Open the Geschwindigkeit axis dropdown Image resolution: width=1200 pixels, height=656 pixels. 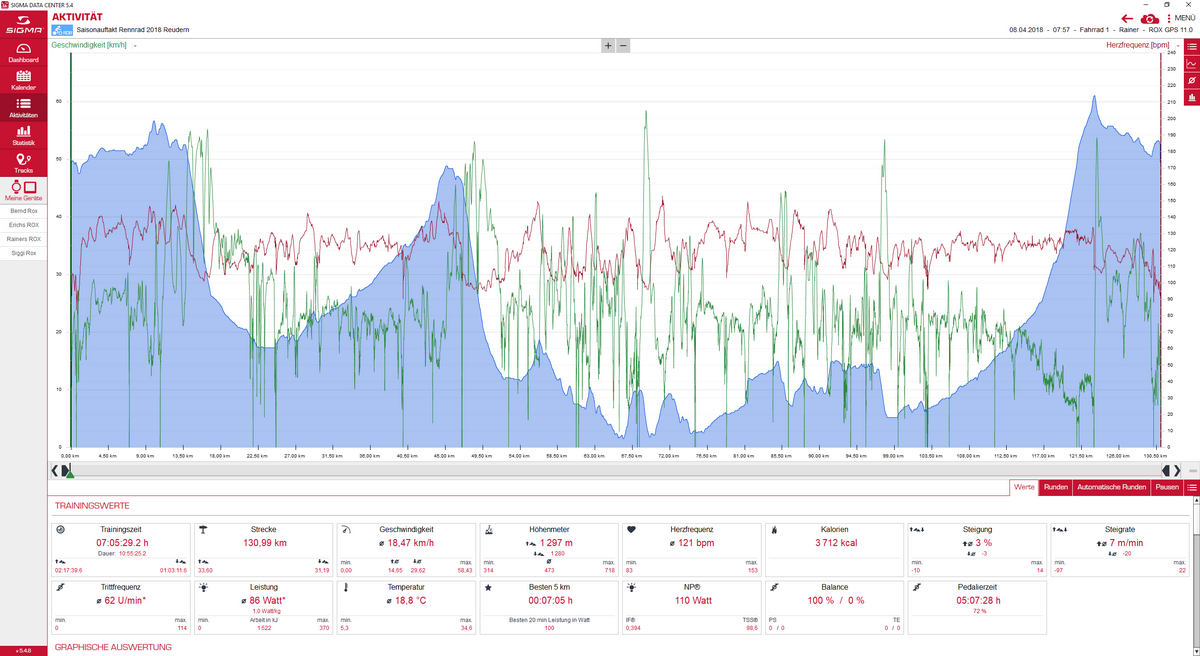point(134,46)
